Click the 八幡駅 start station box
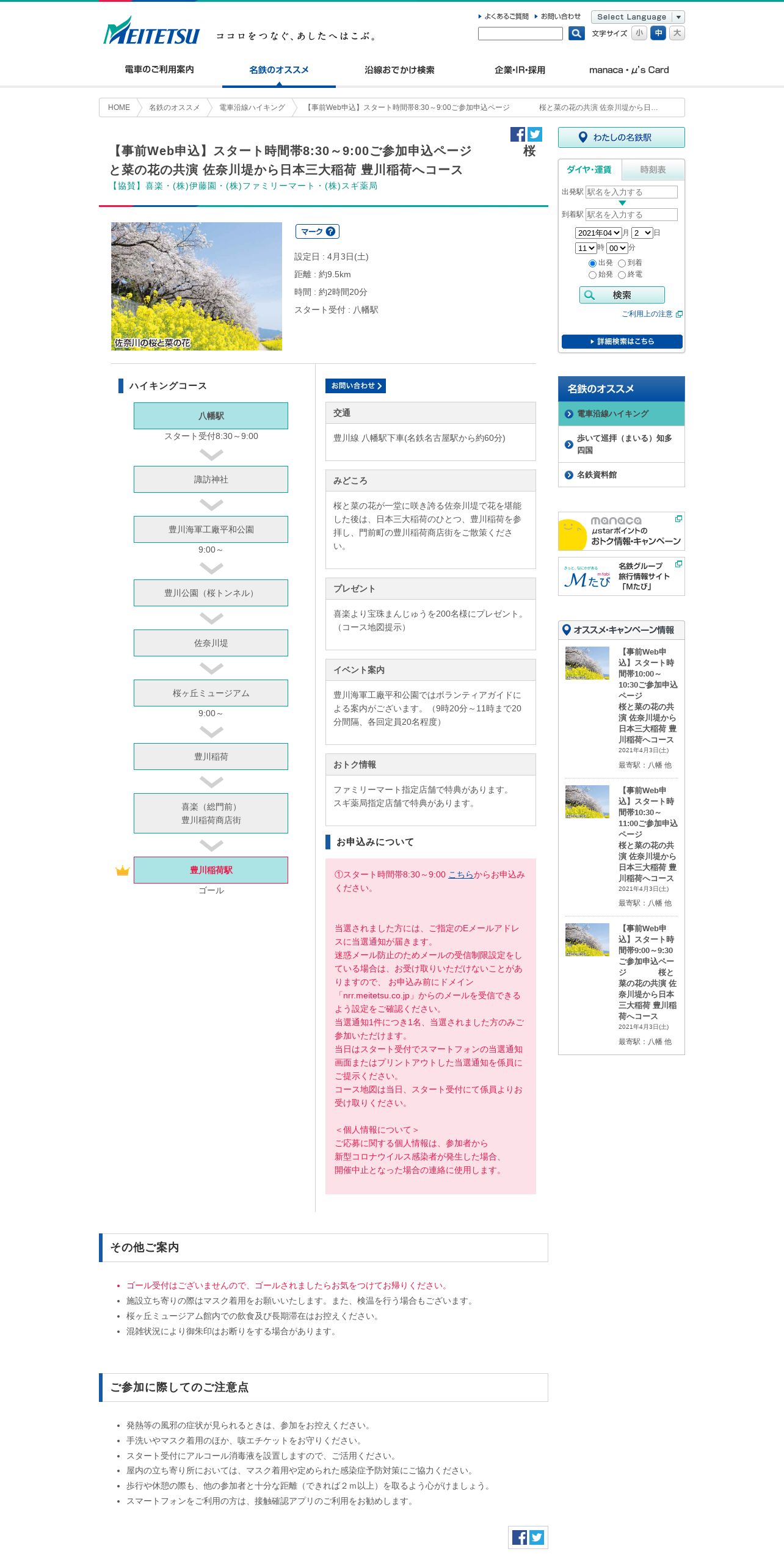 coord(211,416)
